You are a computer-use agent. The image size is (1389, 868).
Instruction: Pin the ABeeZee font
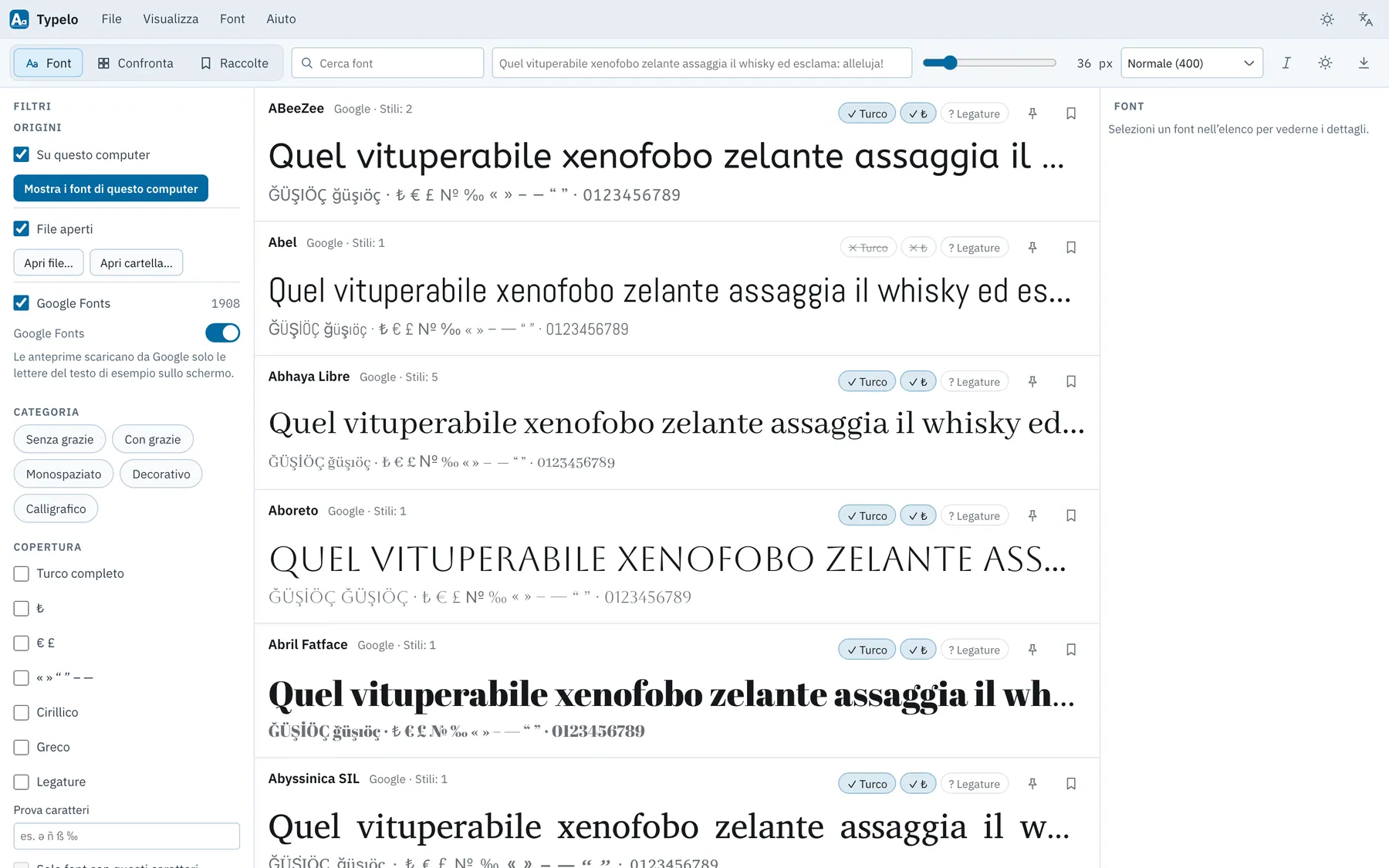[1032, 113]
